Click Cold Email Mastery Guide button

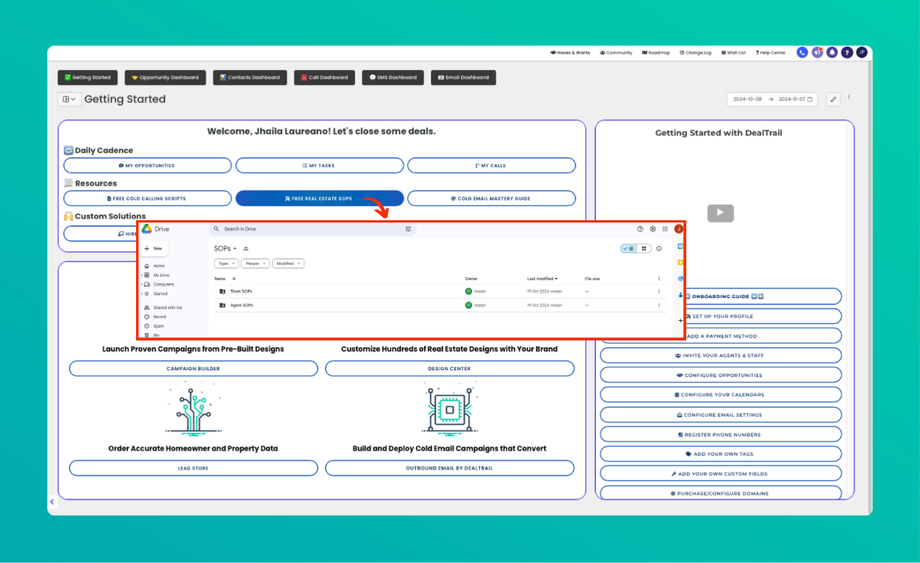tap(491, 198)
